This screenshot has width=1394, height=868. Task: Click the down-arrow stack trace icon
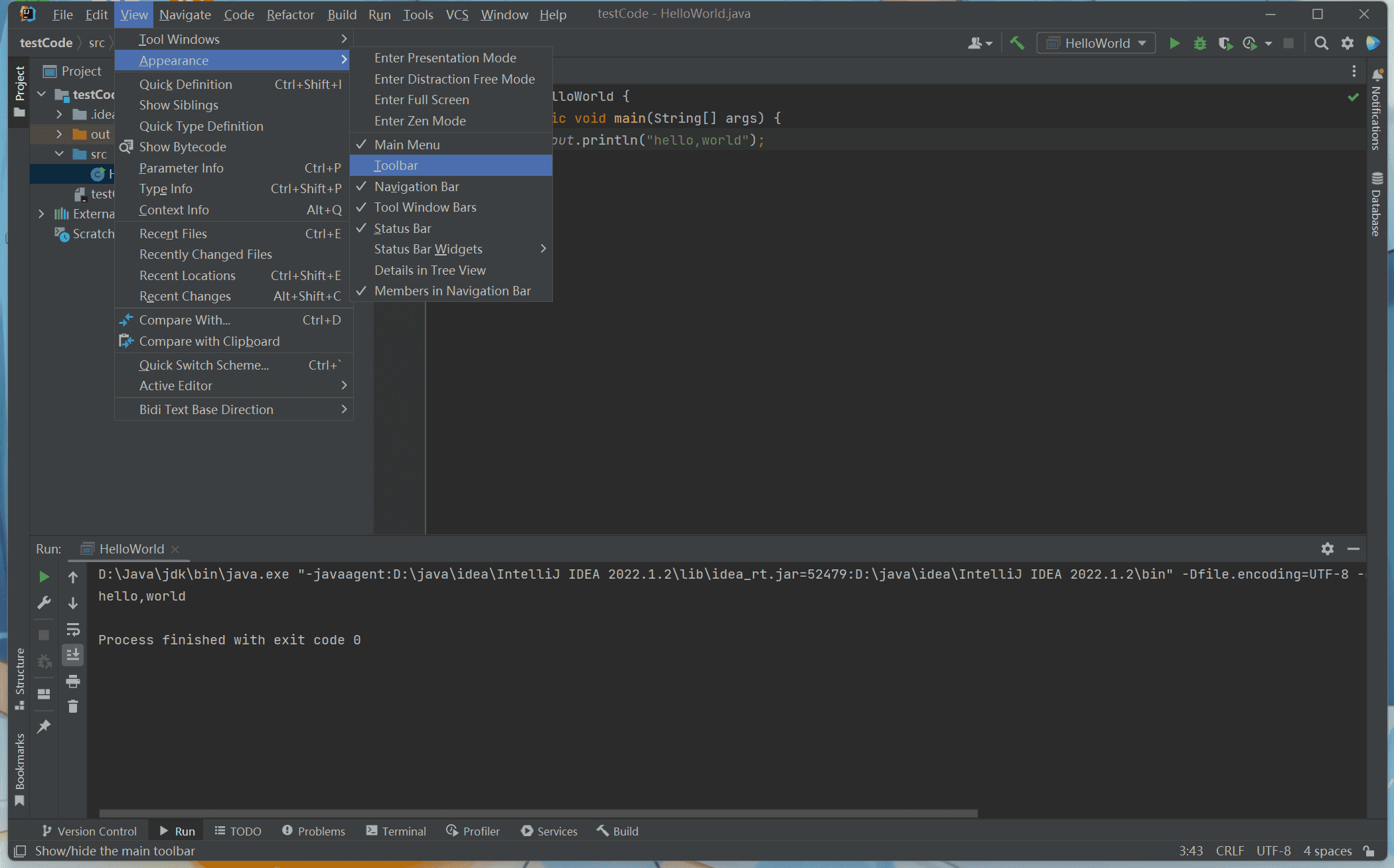click(73, 603)
